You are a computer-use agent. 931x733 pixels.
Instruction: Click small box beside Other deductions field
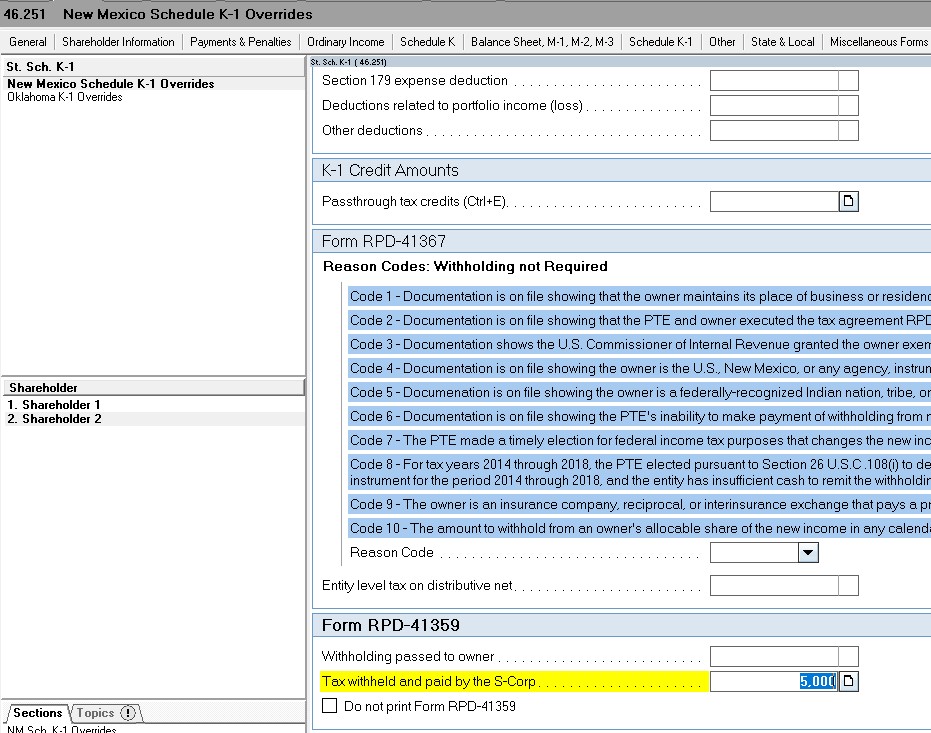click(x=848, y=131)
